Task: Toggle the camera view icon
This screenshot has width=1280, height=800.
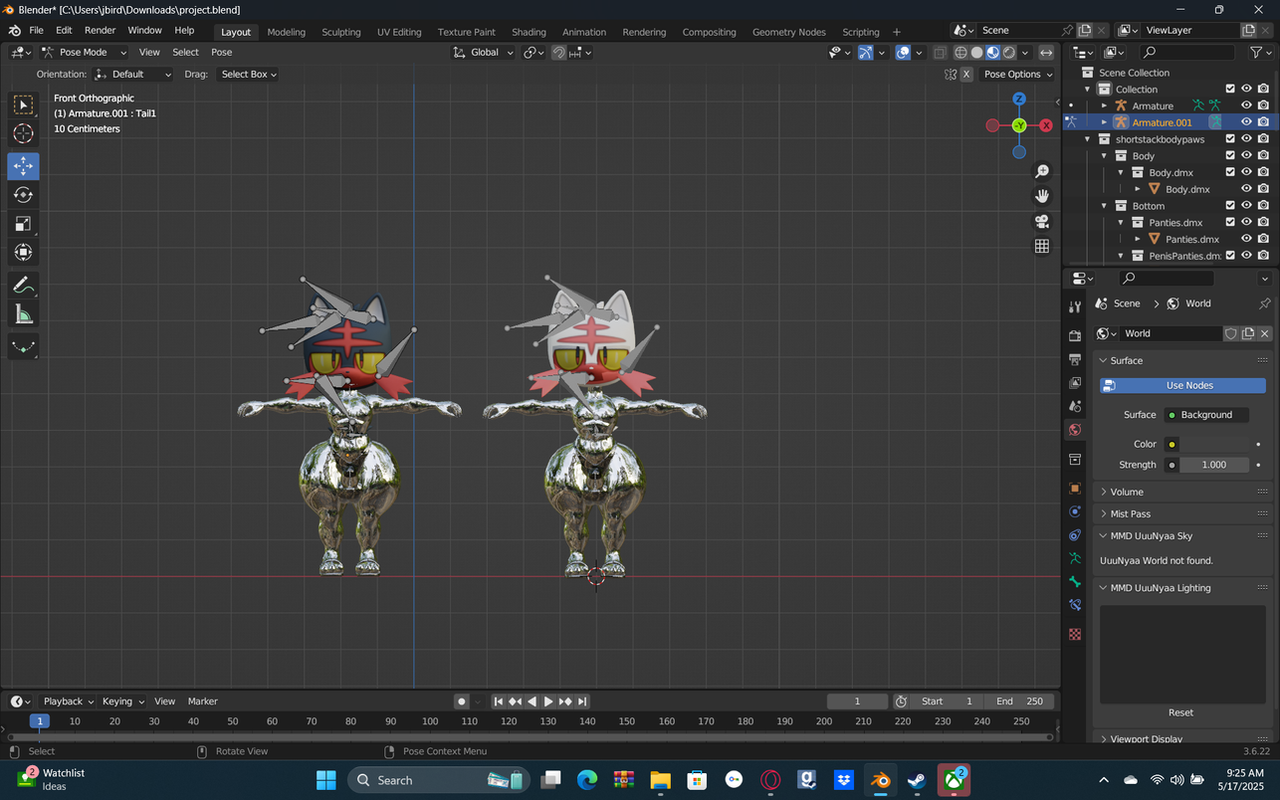Action: tap(1042, 221)
